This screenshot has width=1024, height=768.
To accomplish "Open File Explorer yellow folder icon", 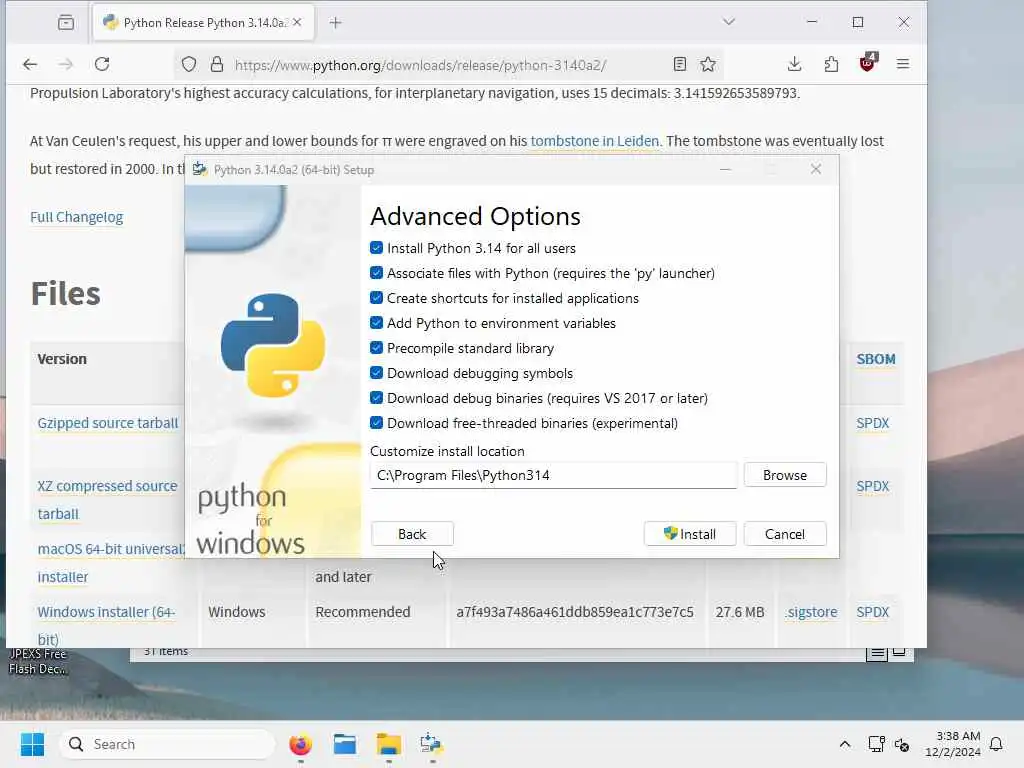I will coord(389,744).
